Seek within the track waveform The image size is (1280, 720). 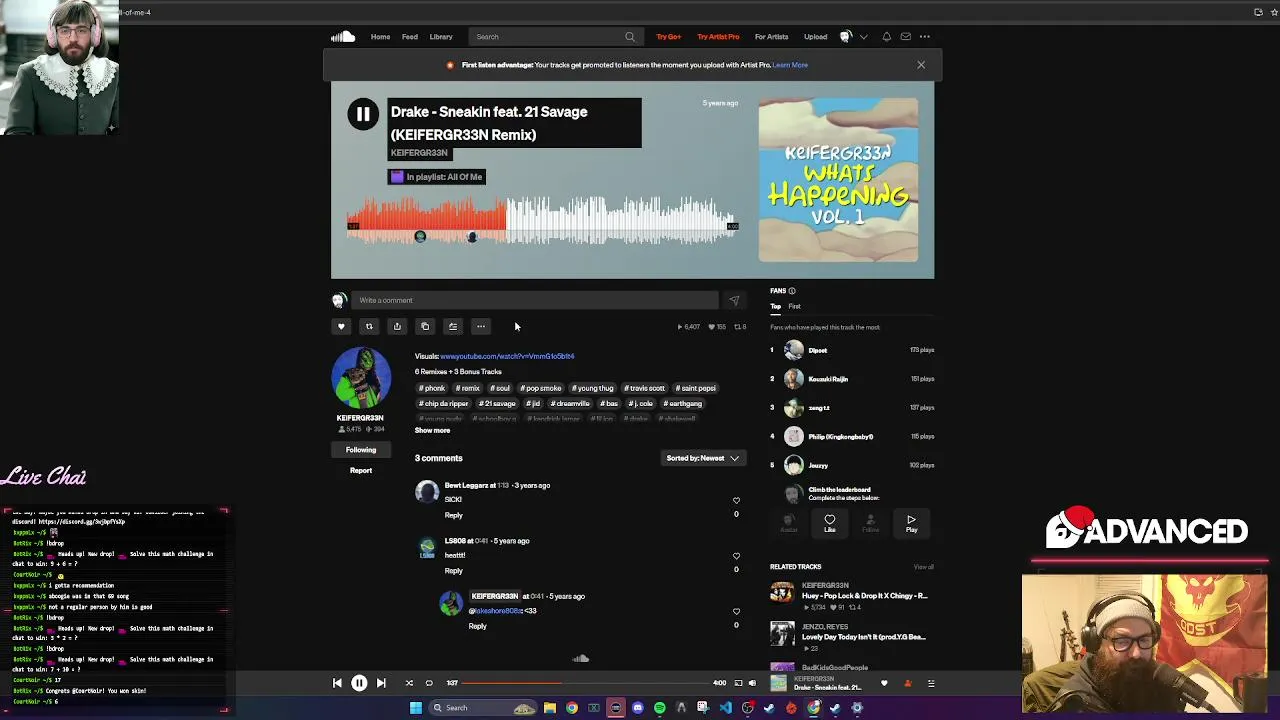point(541,220)
